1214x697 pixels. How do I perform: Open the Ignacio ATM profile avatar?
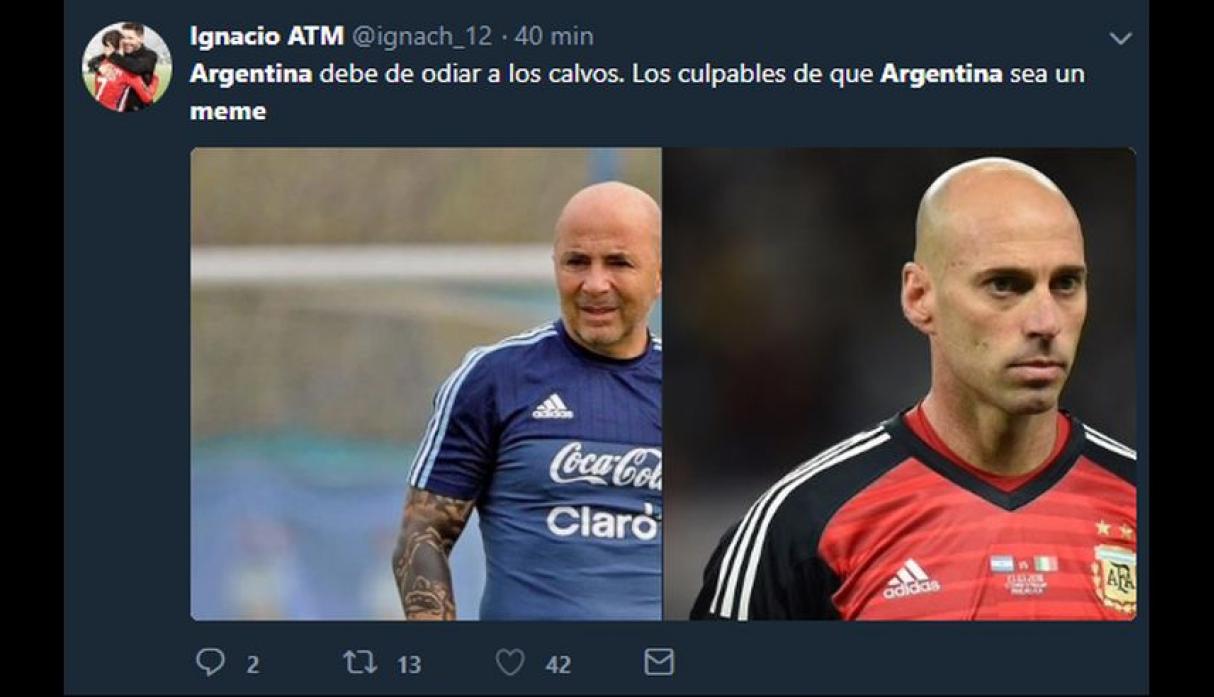127,66
